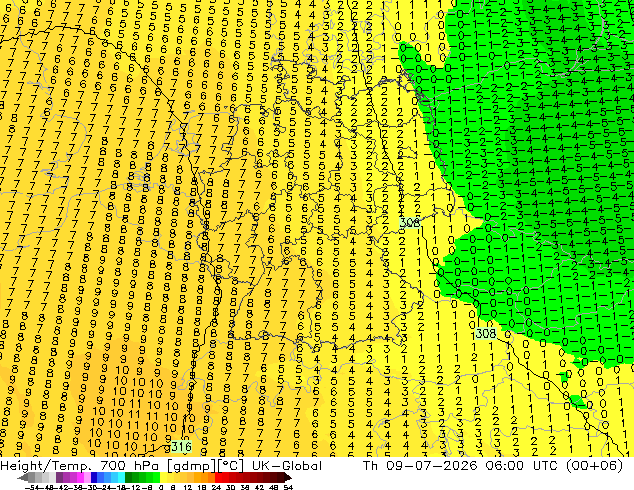The image size is (634, 490).
Task: Click the 'UK-Global' model name text
Action: pyautogui.click(x=287, y=466)
